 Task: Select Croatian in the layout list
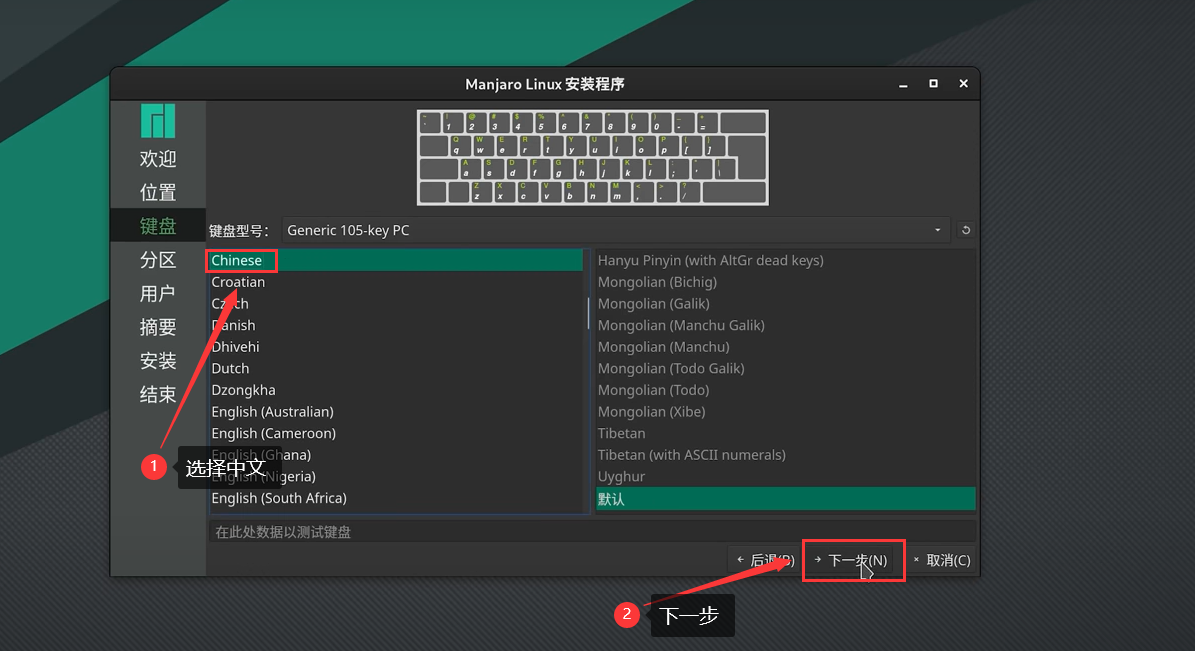[396, 282]
